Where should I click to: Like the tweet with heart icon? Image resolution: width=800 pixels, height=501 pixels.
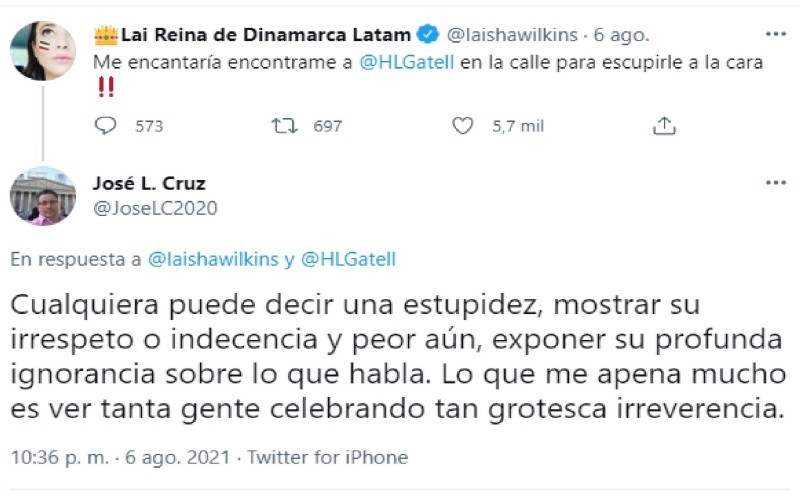pos(462,126)
